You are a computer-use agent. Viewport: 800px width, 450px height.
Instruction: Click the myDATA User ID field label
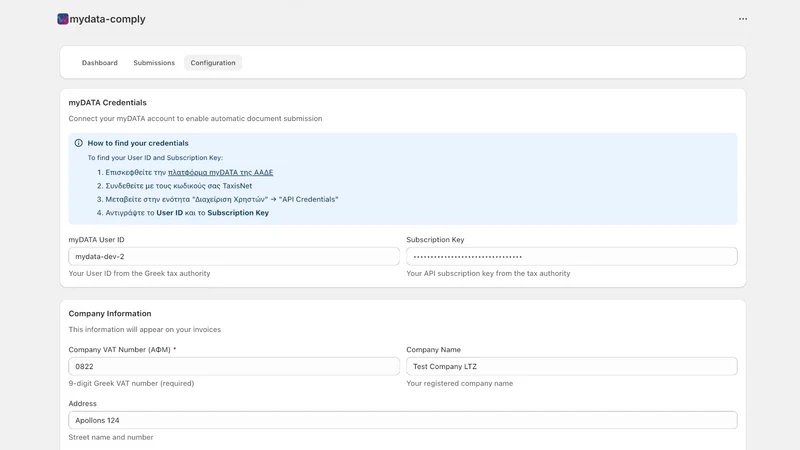[x=96, y=240]
